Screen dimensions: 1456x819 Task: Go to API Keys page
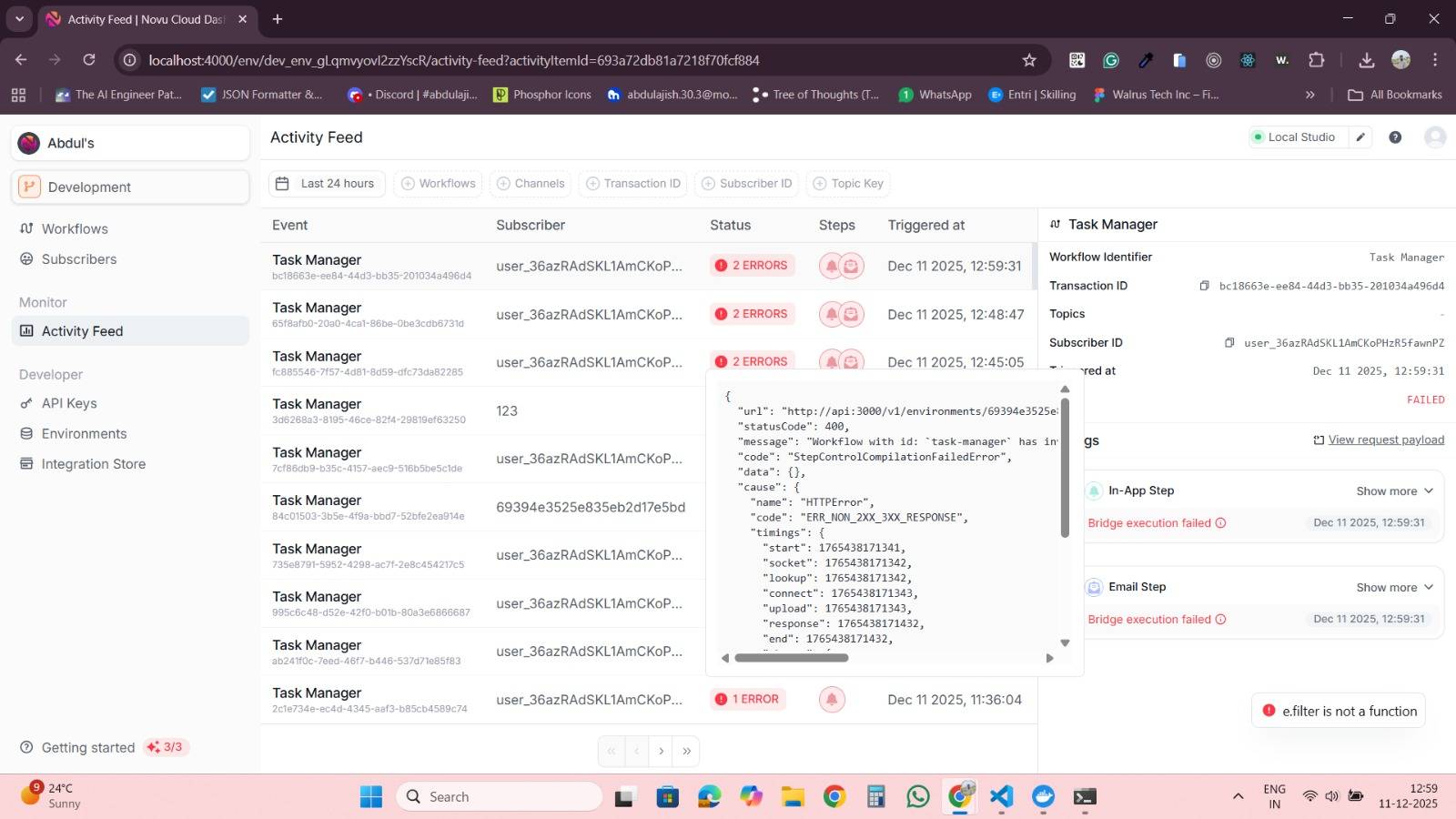coord(69,403)
